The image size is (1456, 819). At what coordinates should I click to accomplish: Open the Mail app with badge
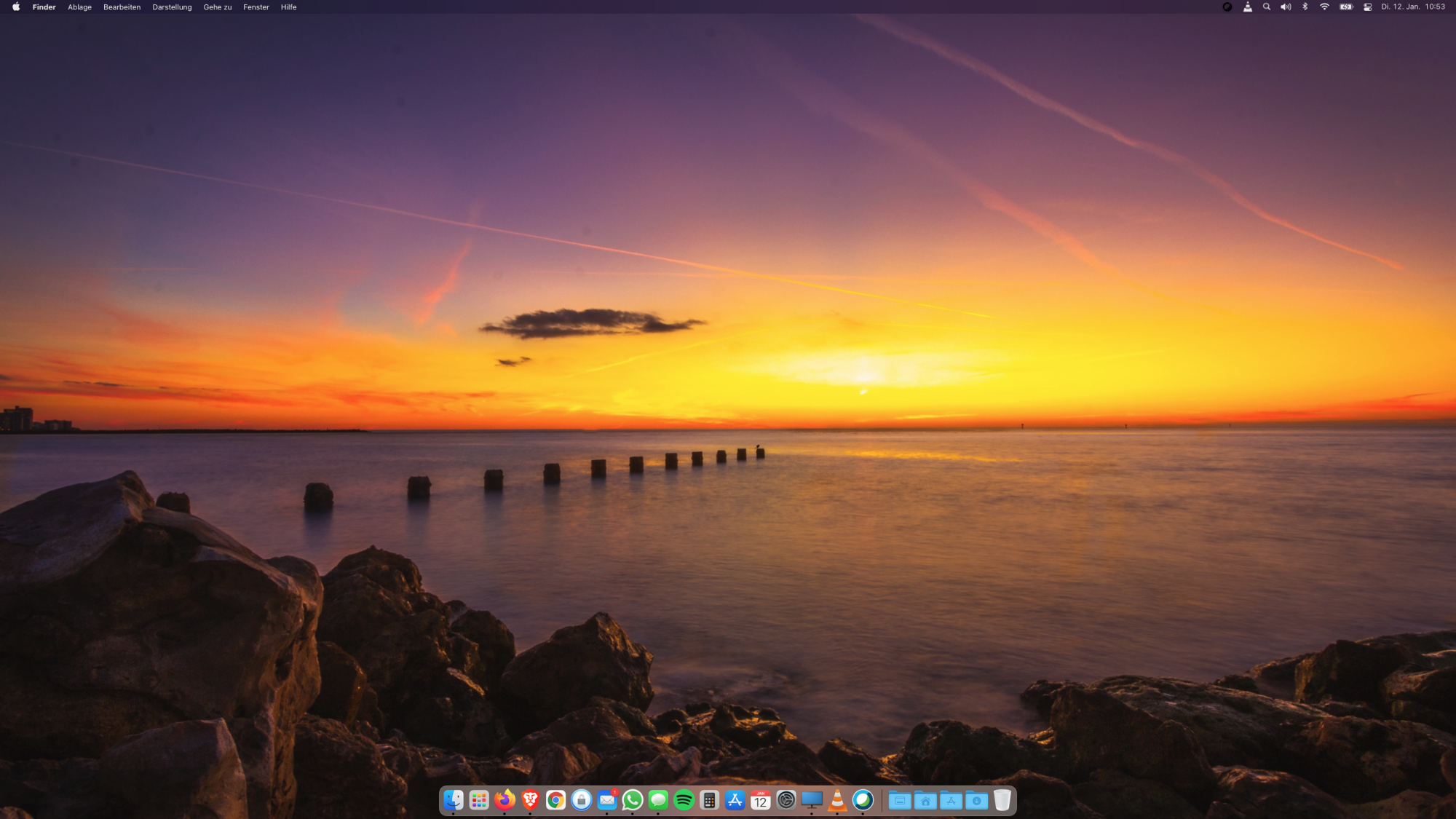click(607, 800)
